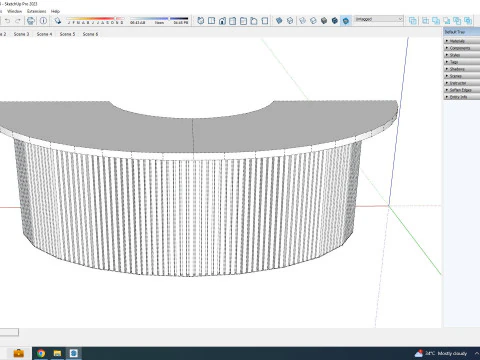Select Shaded With Textures style icon
480x360 pixels.
coord(335,21)
